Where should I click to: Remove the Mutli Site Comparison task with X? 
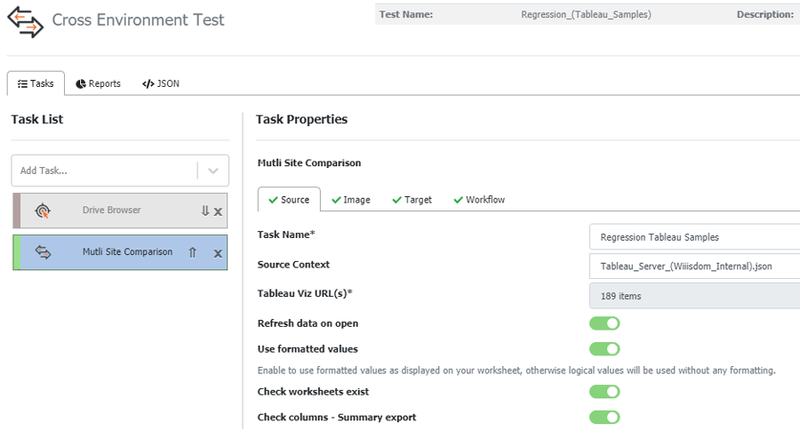click(218, 254)
